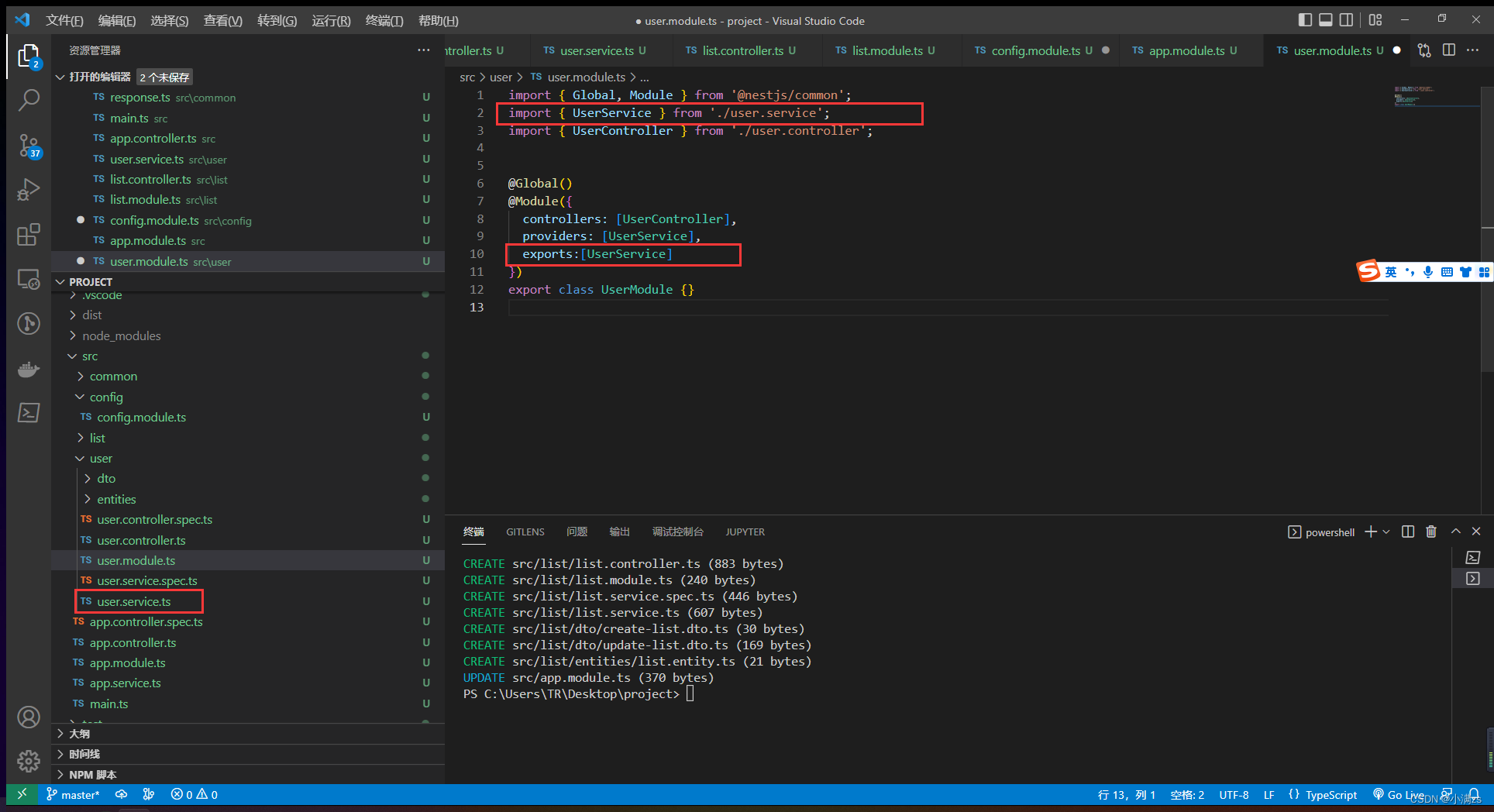
Task: Open the Remote Explorer view
Action: 29,279
